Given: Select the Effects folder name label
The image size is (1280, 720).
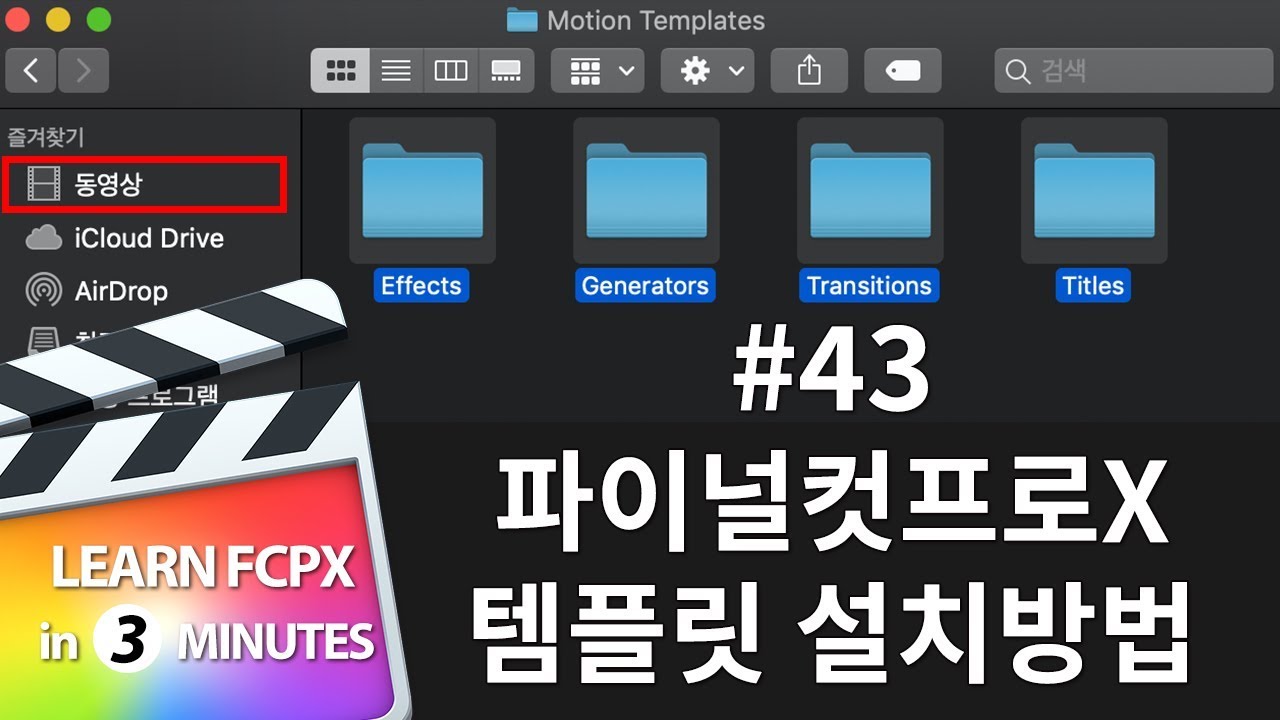Looking at the screenshot, I should pyautogui.click(x=421, y=286).
